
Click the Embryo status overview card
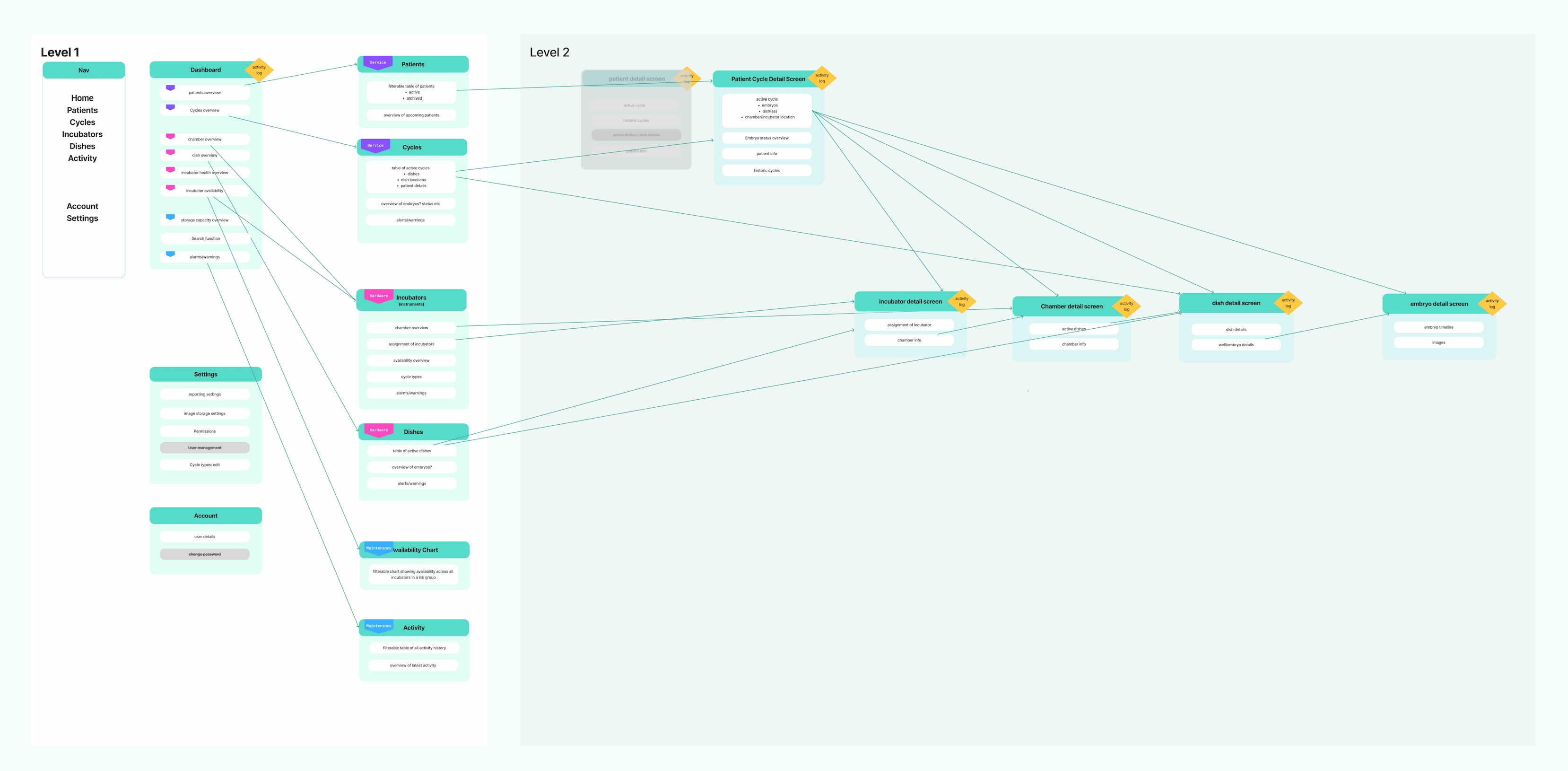(767, 138)
